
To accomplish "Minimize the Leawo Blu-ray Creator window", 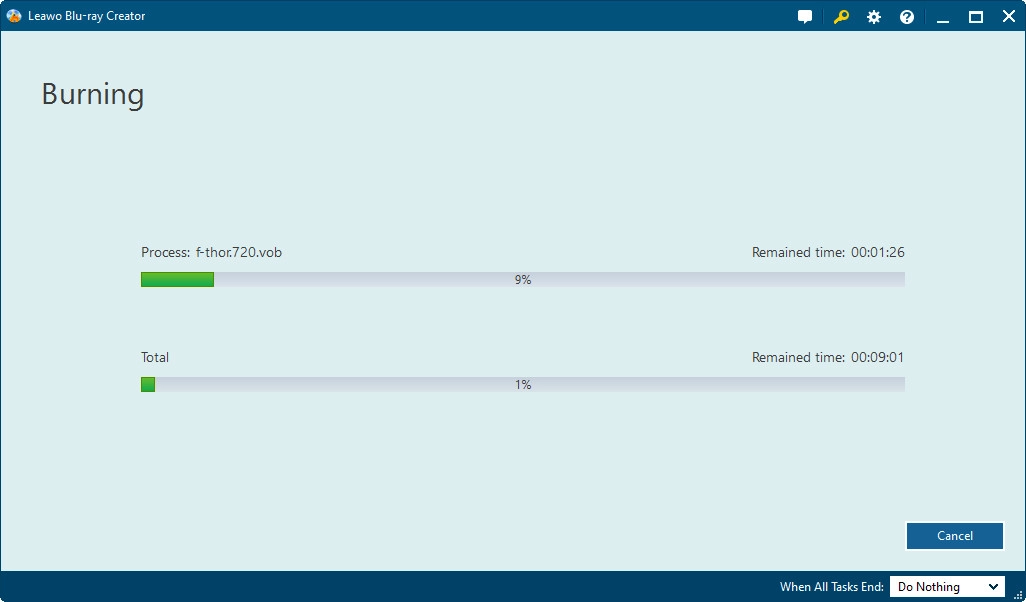I will click(x=943, y=17).
